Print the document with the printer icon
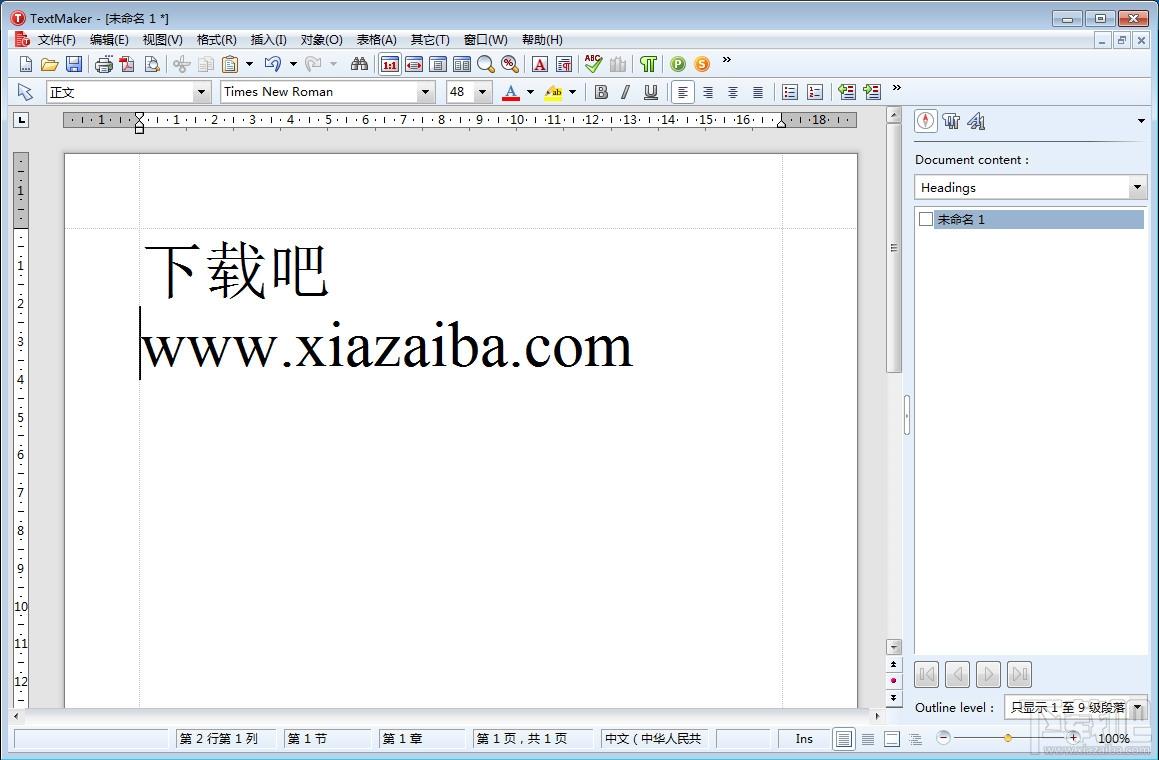This screenshot has height=760, width=1159. (x=103, y=64)
